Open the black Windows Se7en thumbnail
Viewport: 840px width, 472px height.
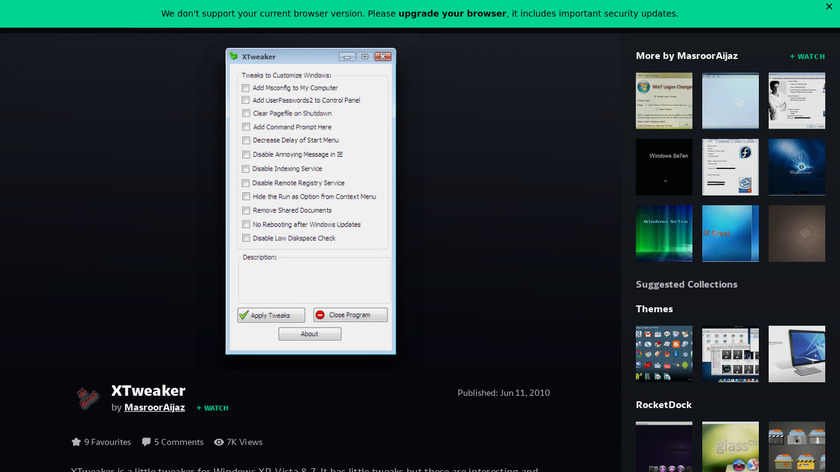click(x=664, y=167)
